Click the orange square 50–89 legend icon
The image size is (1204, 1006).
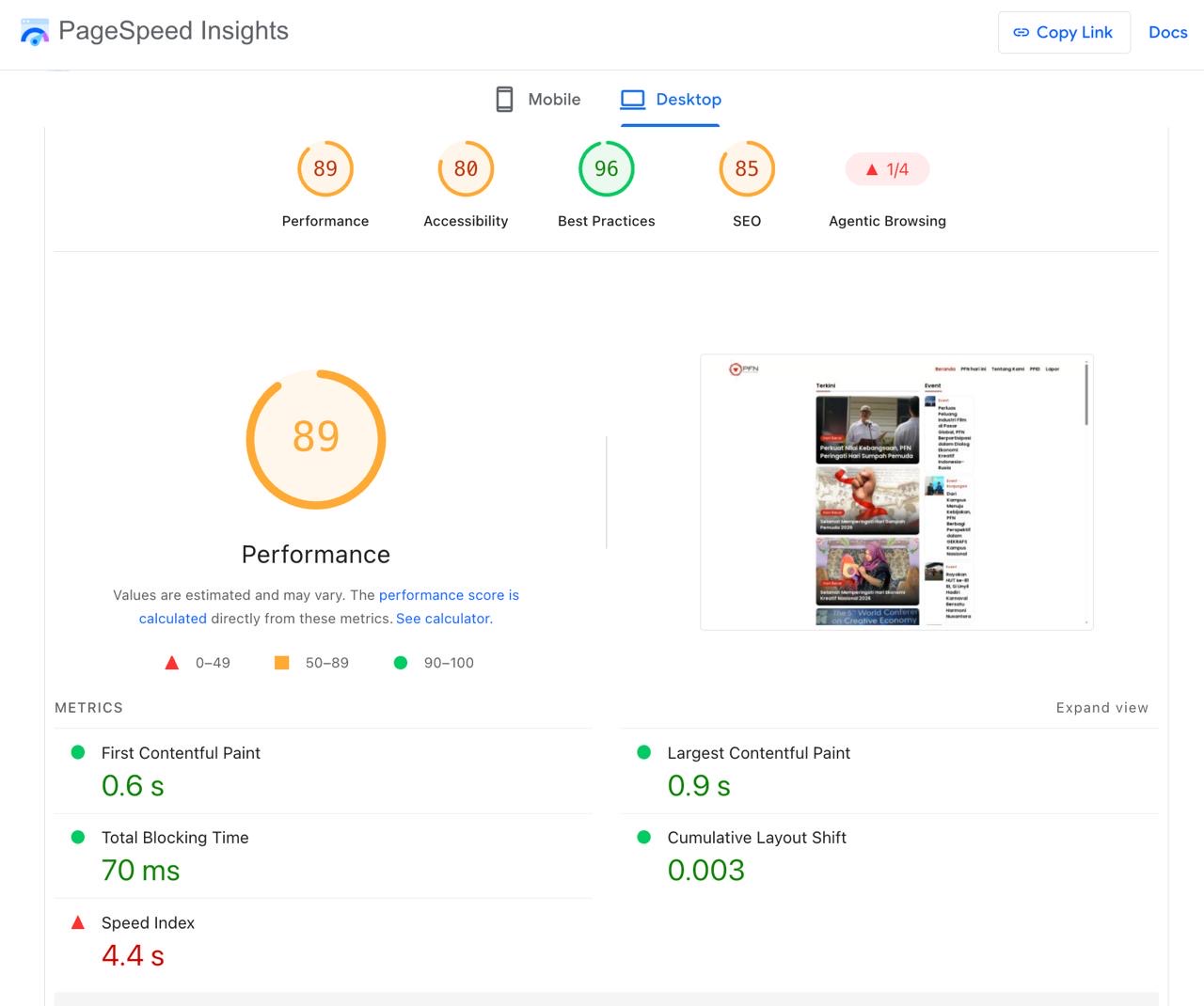tap(281, 663)
